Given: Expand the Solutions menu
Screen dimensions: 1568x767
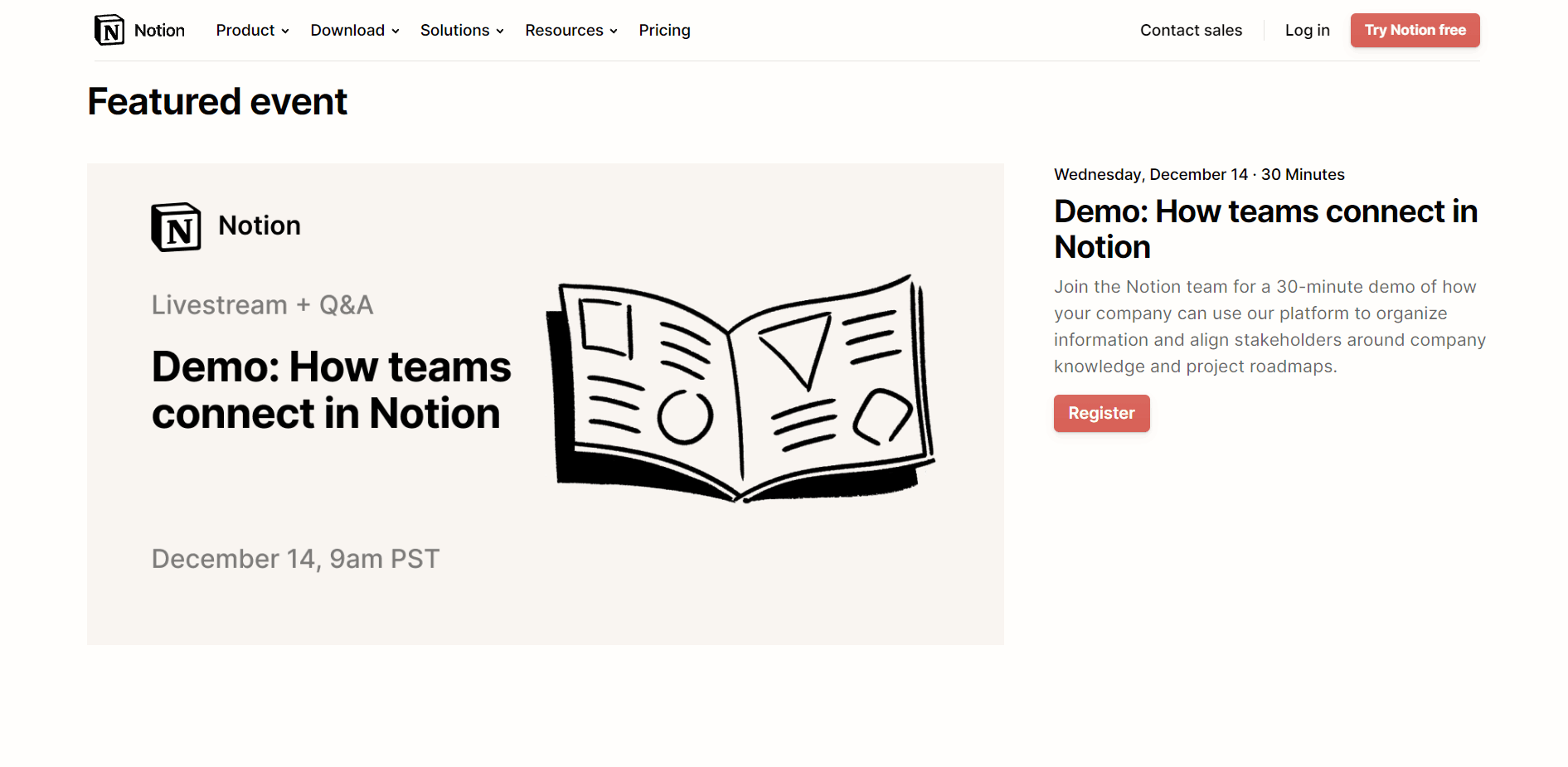Looking at the screenshot, I should tap(462, 31).
